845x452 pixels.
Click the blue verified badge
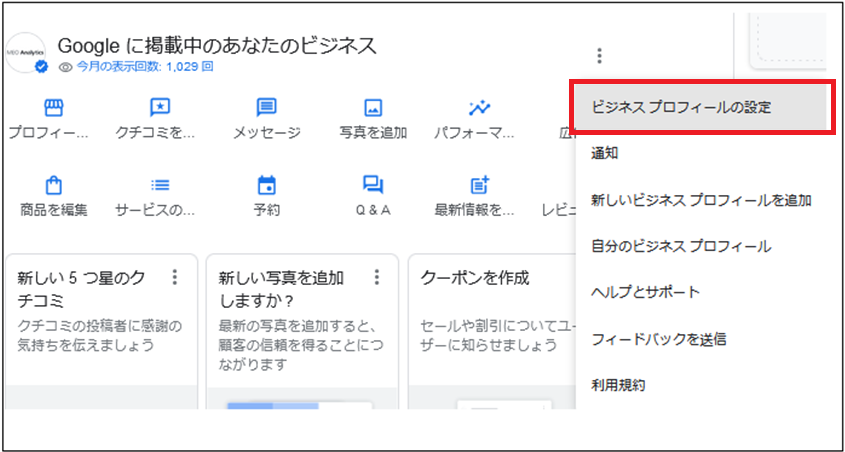pos(41,67)
